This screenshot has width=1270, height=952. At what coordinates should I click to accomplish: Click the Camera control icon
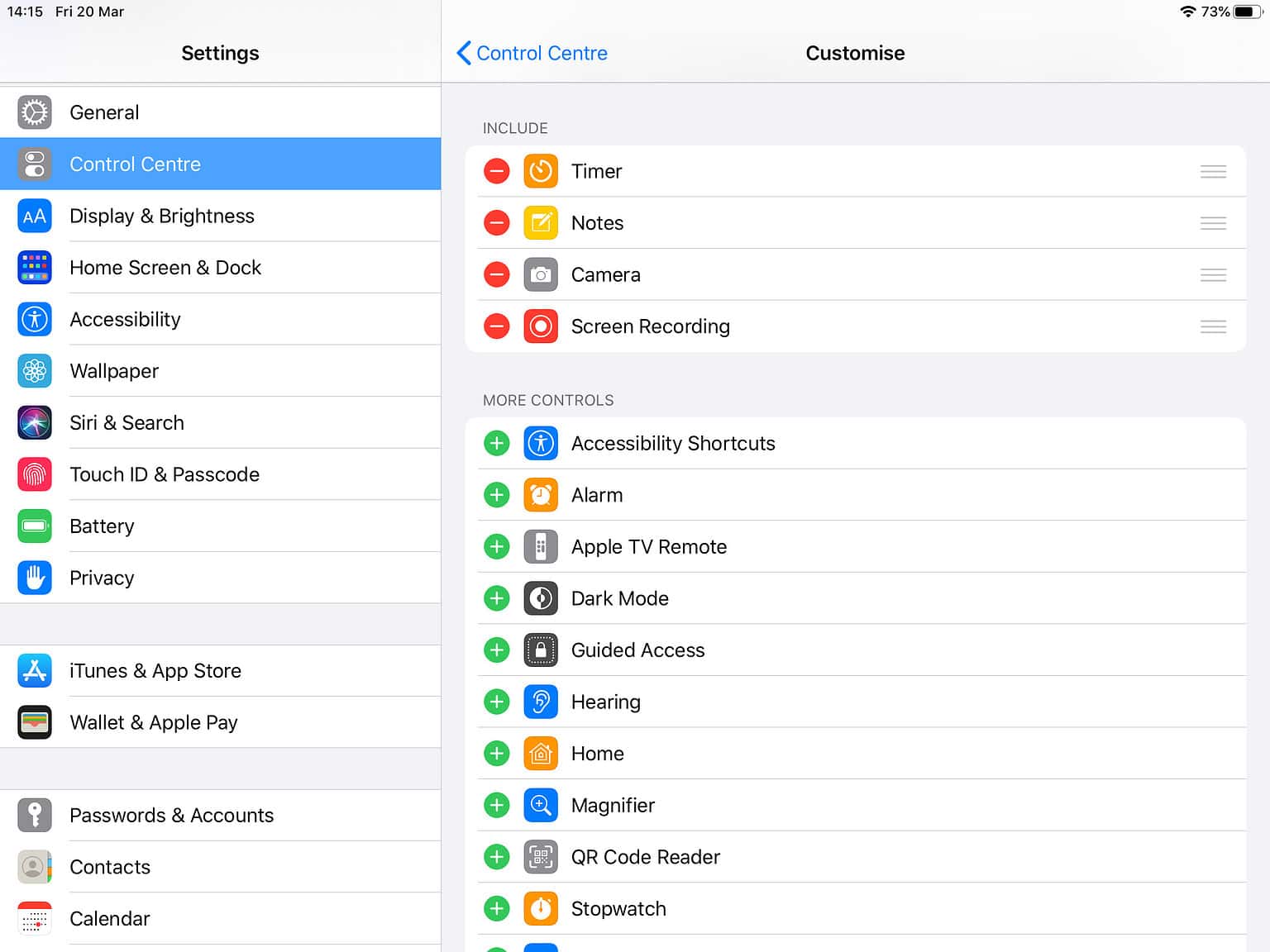(541, 274)
